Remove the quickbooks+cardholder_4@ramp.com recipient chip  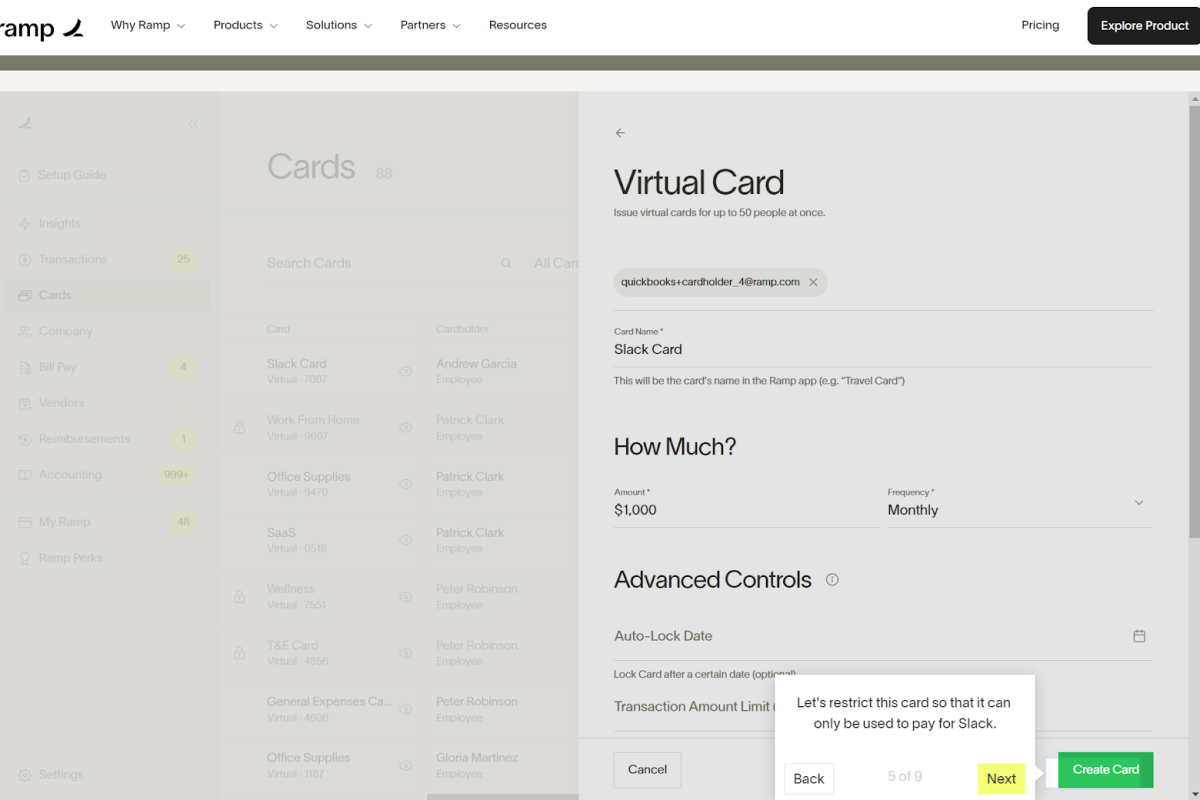point(813,282)
